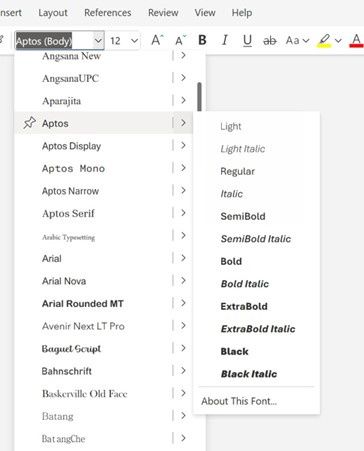Open the References ribbon tab
364x451 pixels.
108,13
